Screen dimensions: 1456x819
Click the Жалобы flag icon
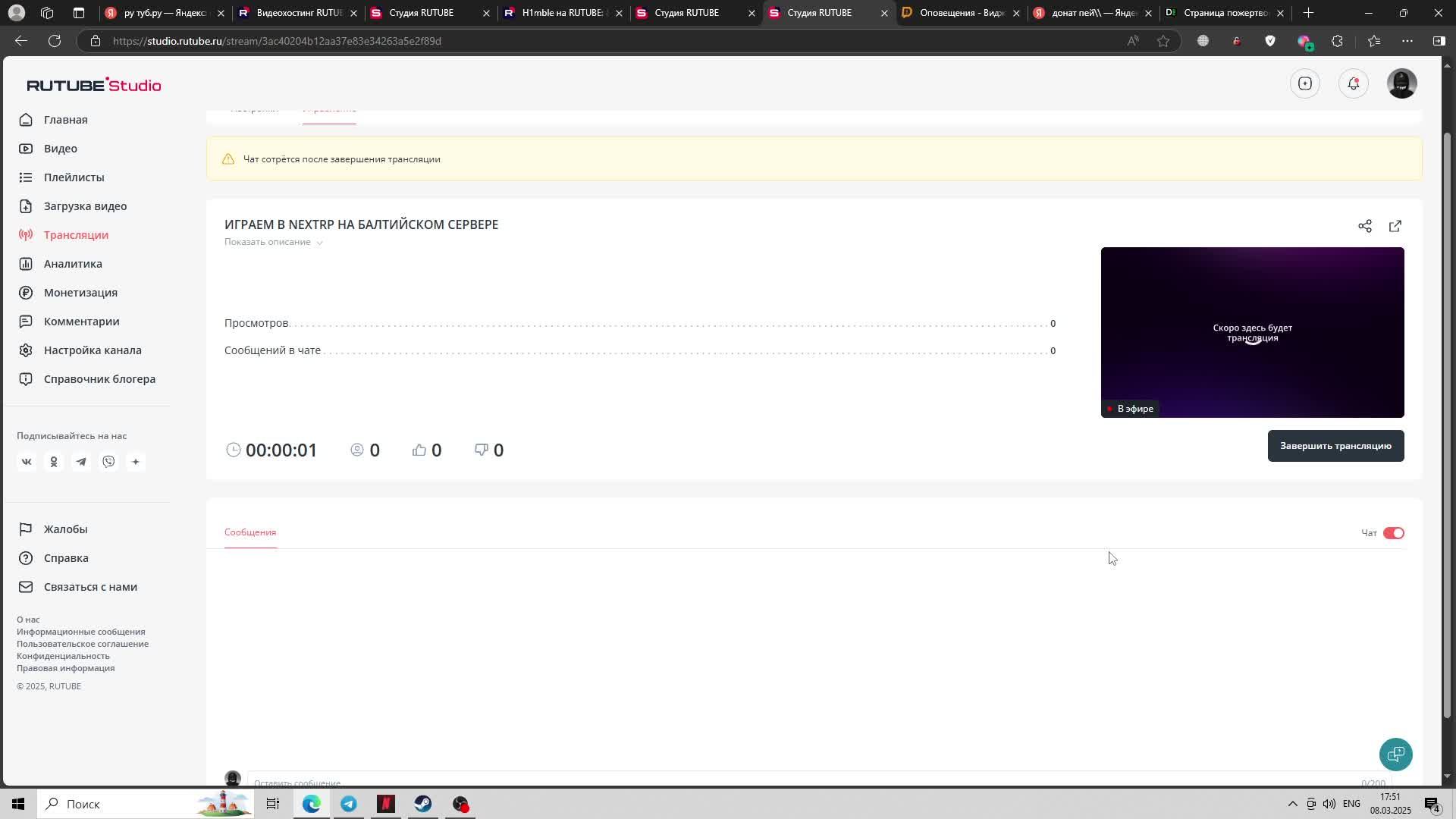click(26, 529)
